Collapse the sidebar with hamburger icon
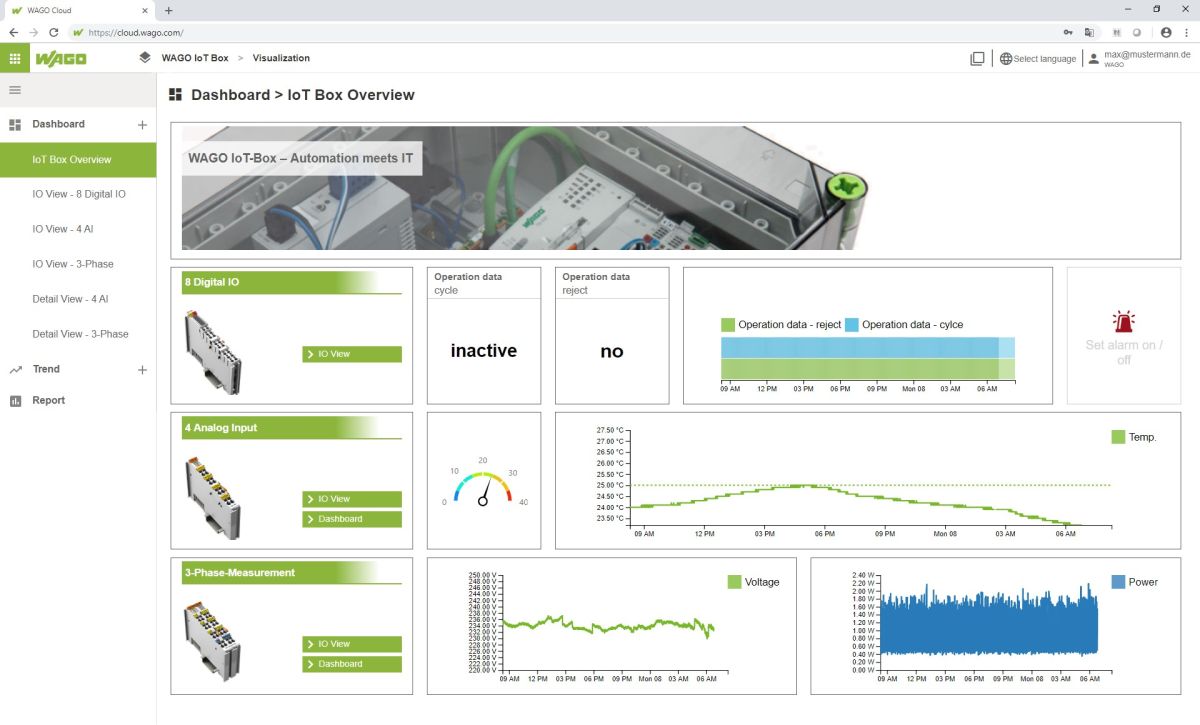Viewport: 1200px width, 725px height. (x=15, y=91)
